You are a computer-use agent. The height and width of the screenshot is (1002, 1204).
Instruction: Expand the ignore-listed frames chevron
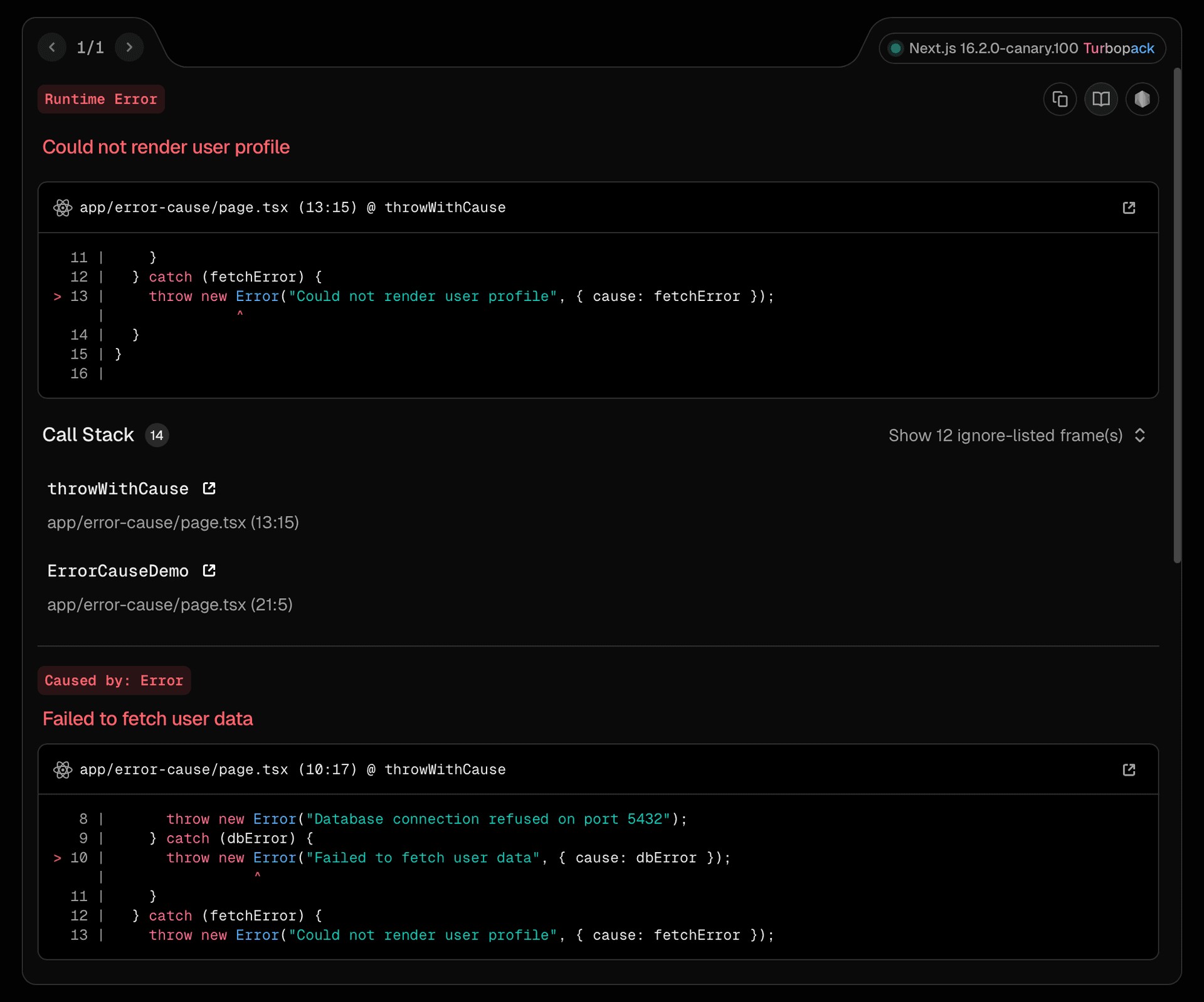(1140, 435)
